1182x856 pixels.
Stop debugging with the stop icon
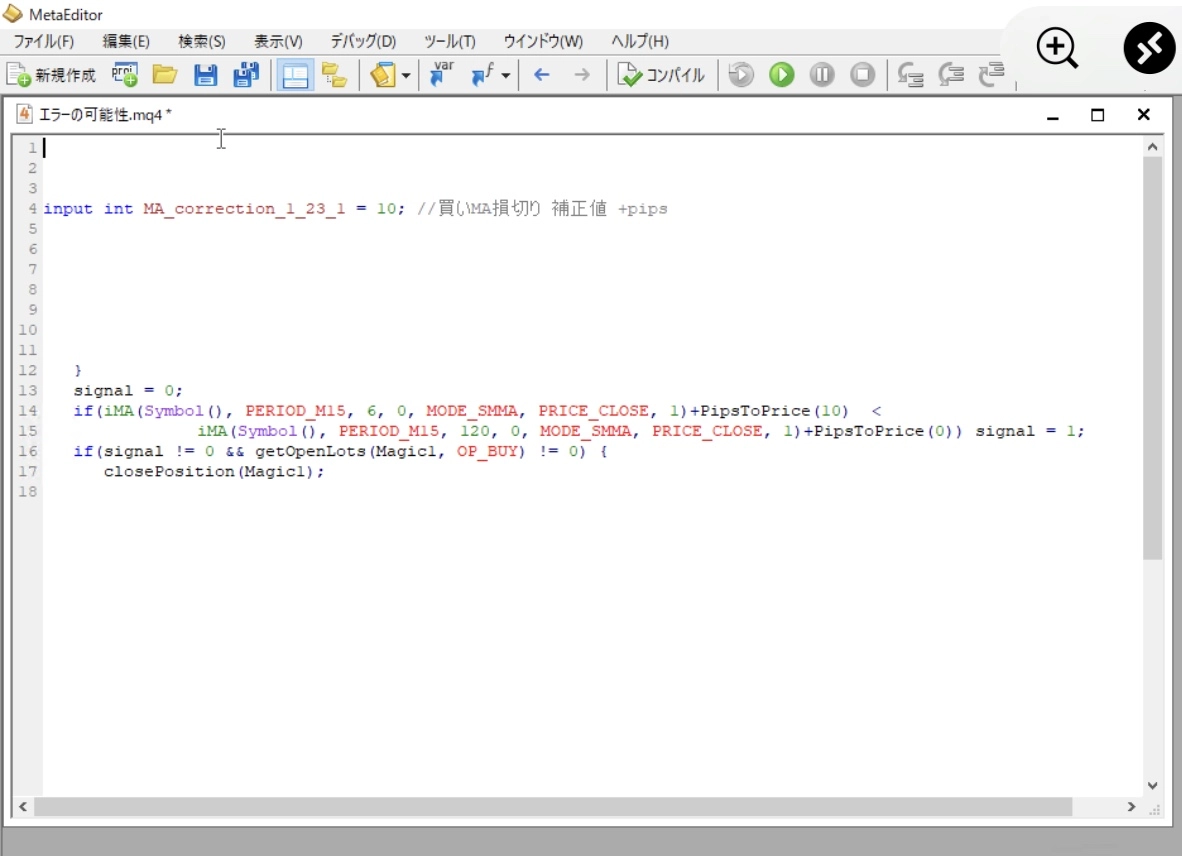tap(862, 75)
